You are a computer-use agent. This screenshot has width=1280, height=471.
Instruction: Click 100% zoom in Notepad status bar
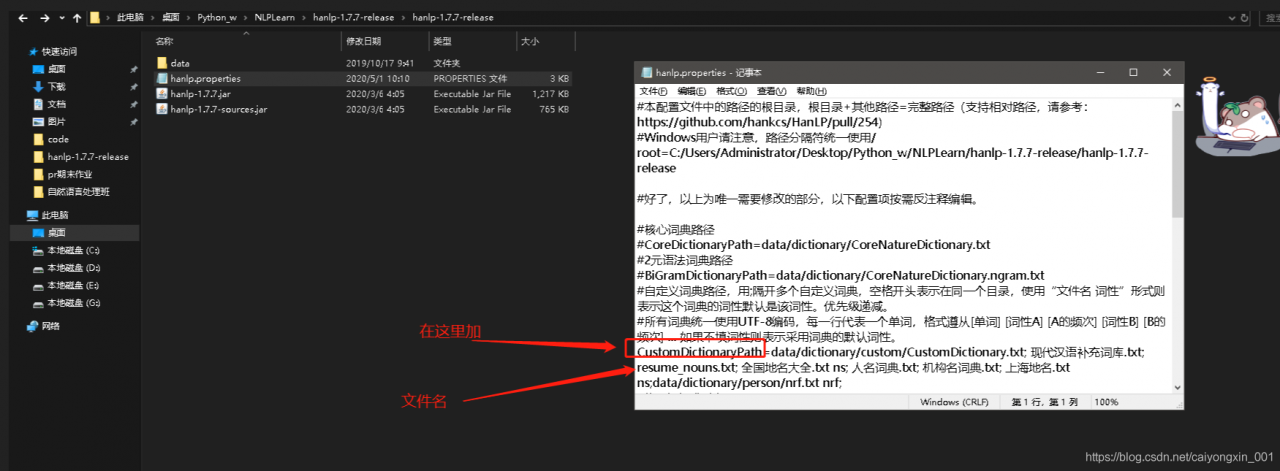pyautogui.click(x=1106, y=401)
